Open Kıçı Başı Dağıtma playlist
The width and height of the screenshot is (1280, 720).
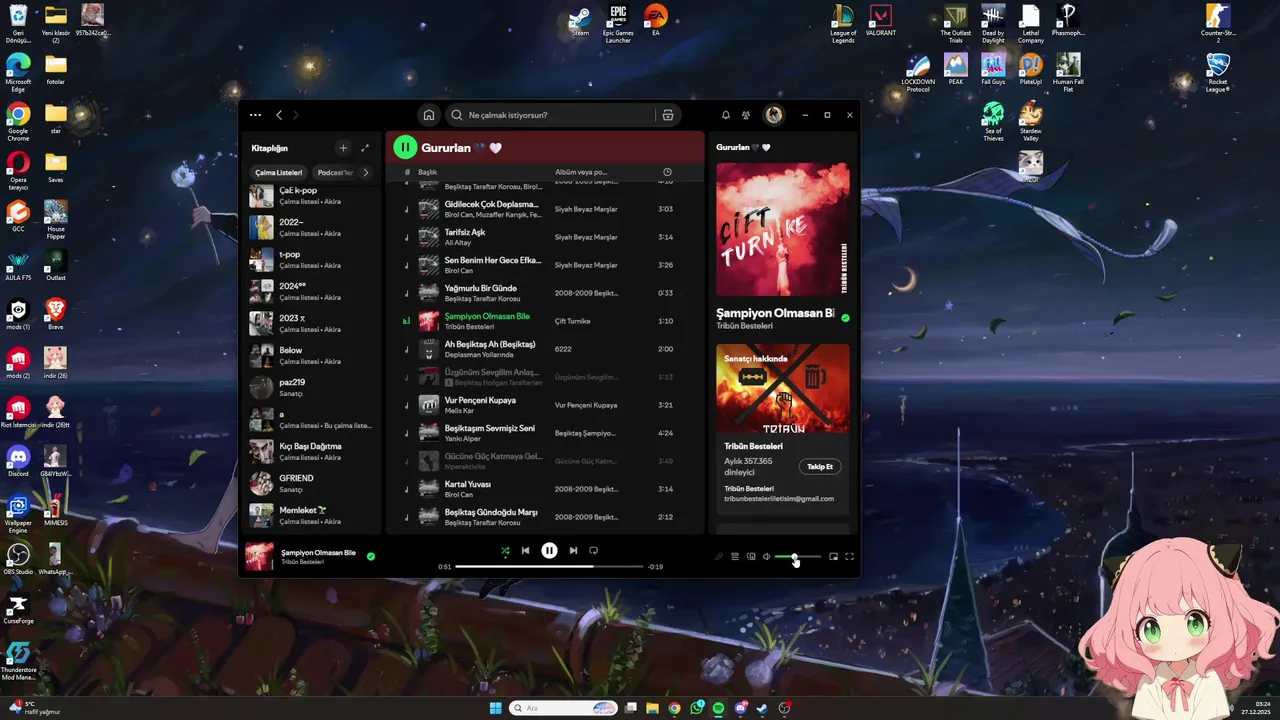click(x=312, y=452)
